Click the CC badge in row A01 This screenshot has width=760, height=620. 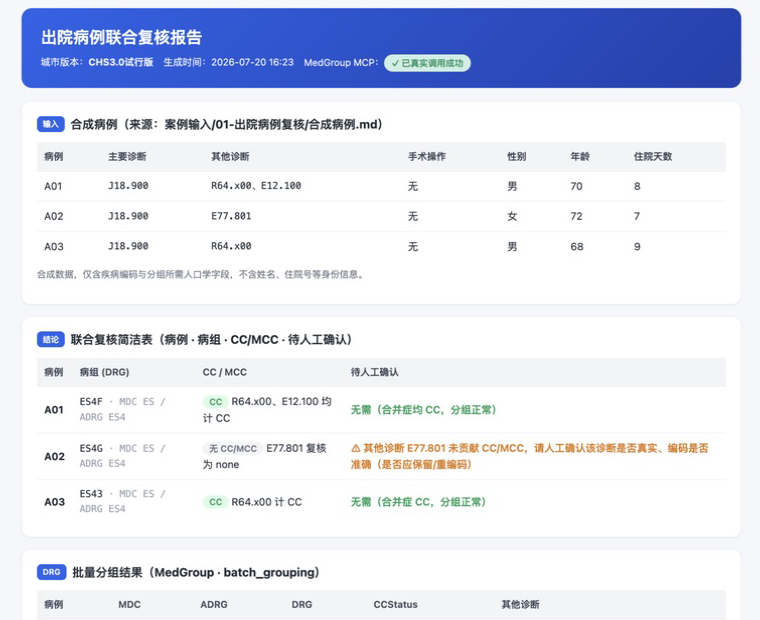[215, 402]
